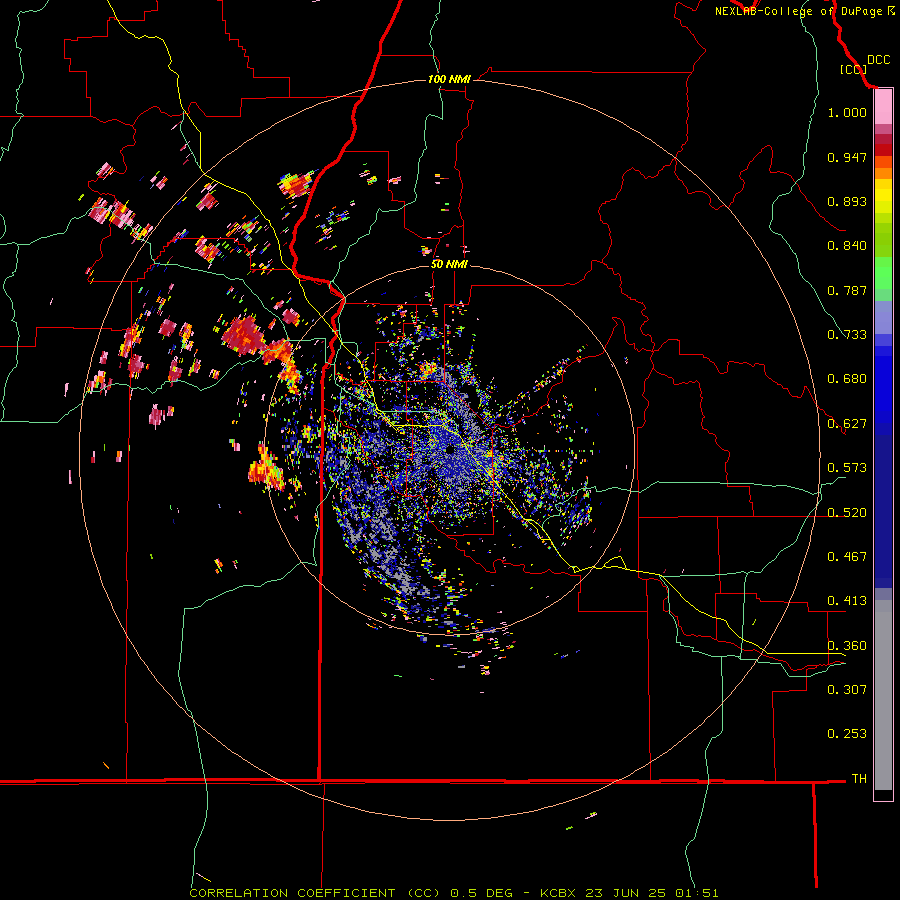Click the [CC] units label

pyautogui.click(x=853, y=69)
